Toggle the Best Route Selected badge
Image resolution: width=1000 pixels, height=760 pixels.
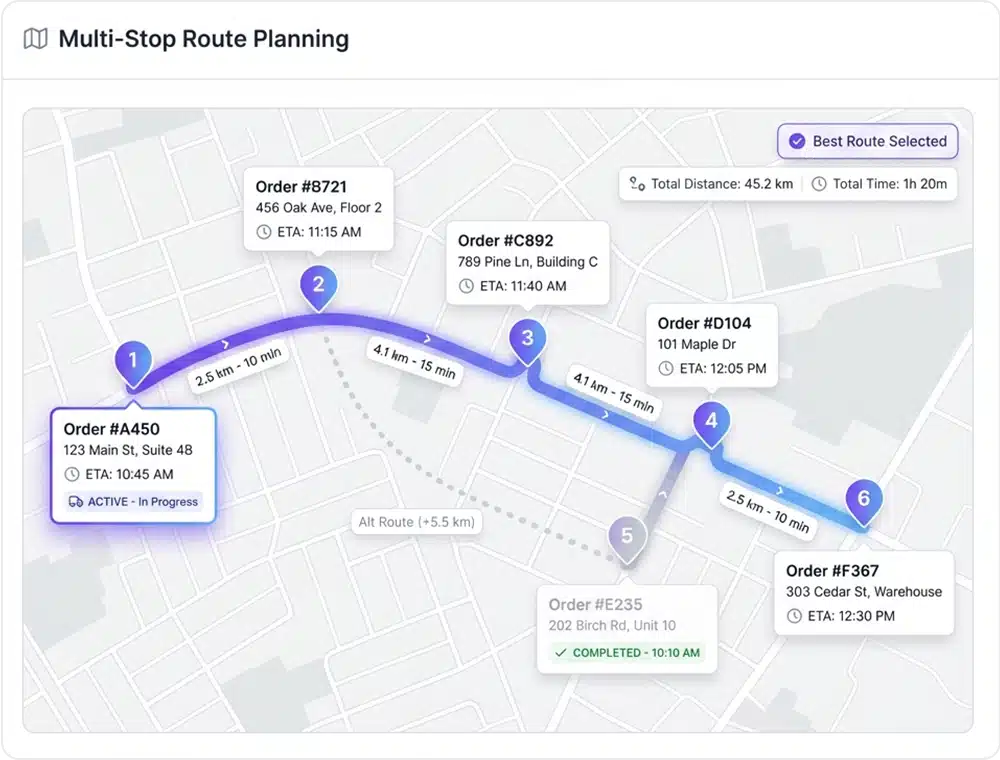click(867, 141)
